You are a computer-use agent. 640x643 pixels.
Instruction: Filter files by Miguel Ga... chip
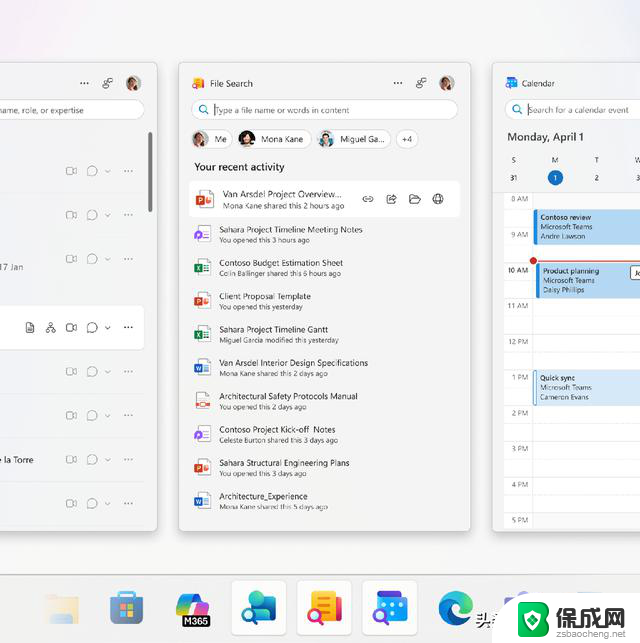tap(353, 139)
